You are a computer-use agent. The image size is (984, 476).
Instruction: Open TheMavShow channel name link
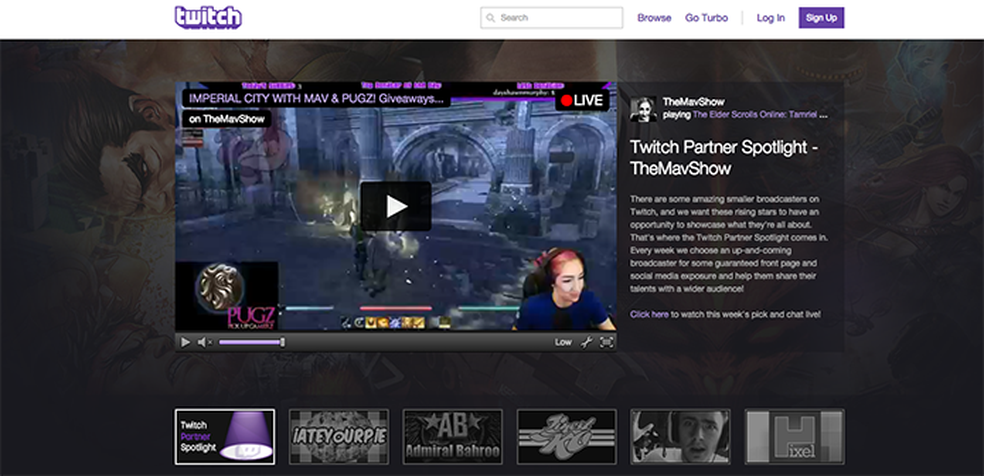(x=693, y=102)
